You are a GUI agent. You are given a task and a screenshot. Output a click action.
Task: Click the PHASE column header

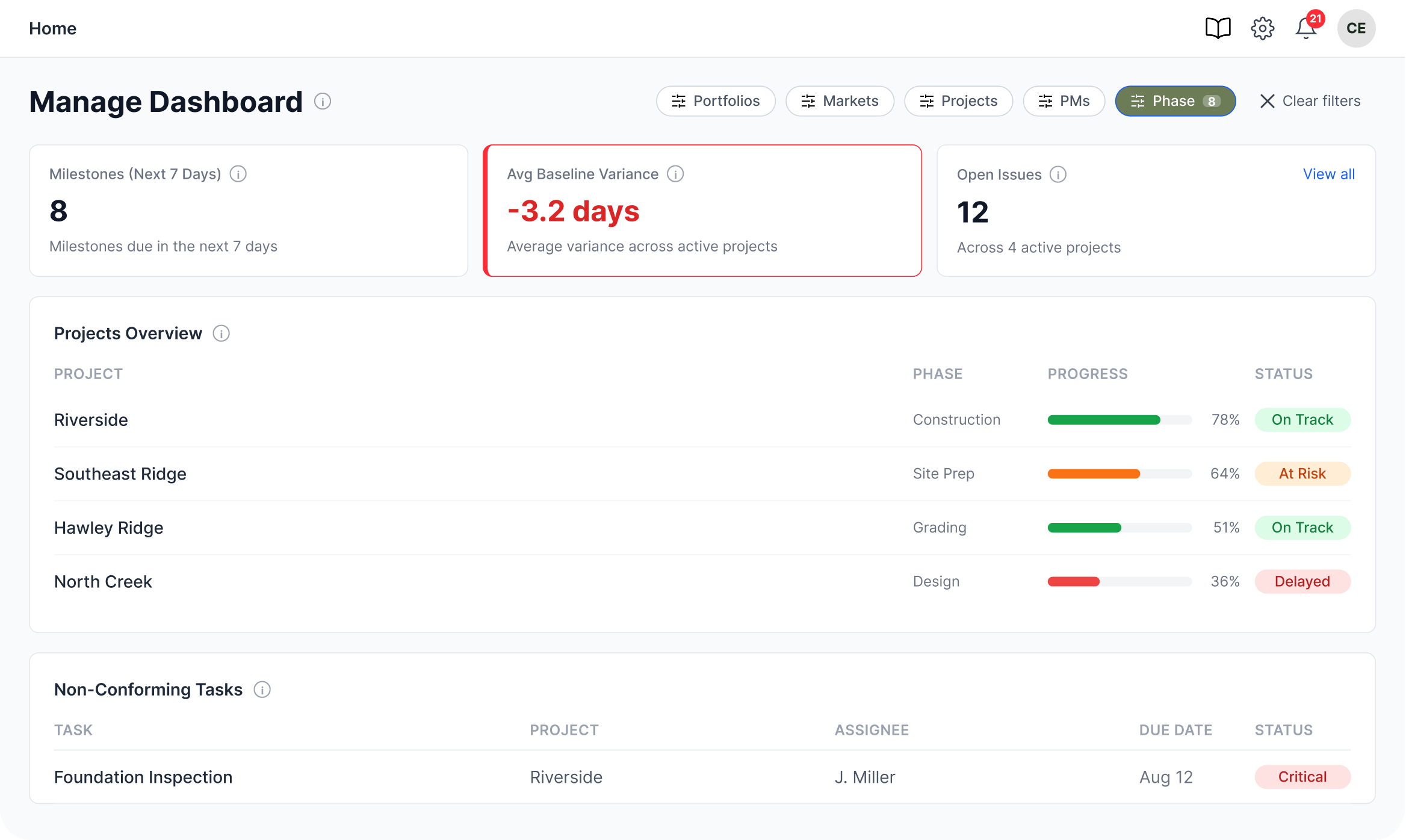point(938,374)
